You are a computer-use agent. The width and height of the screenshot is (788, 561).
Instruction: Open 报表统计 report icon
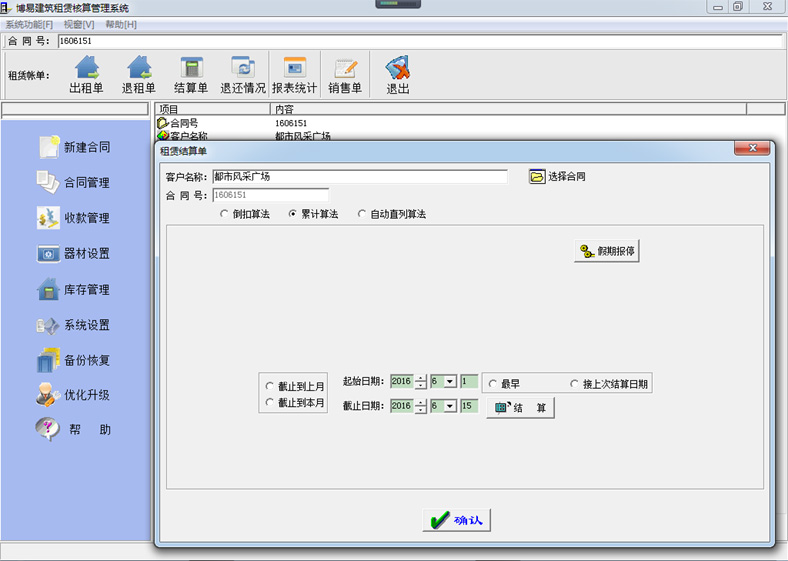tap(294, 68)
